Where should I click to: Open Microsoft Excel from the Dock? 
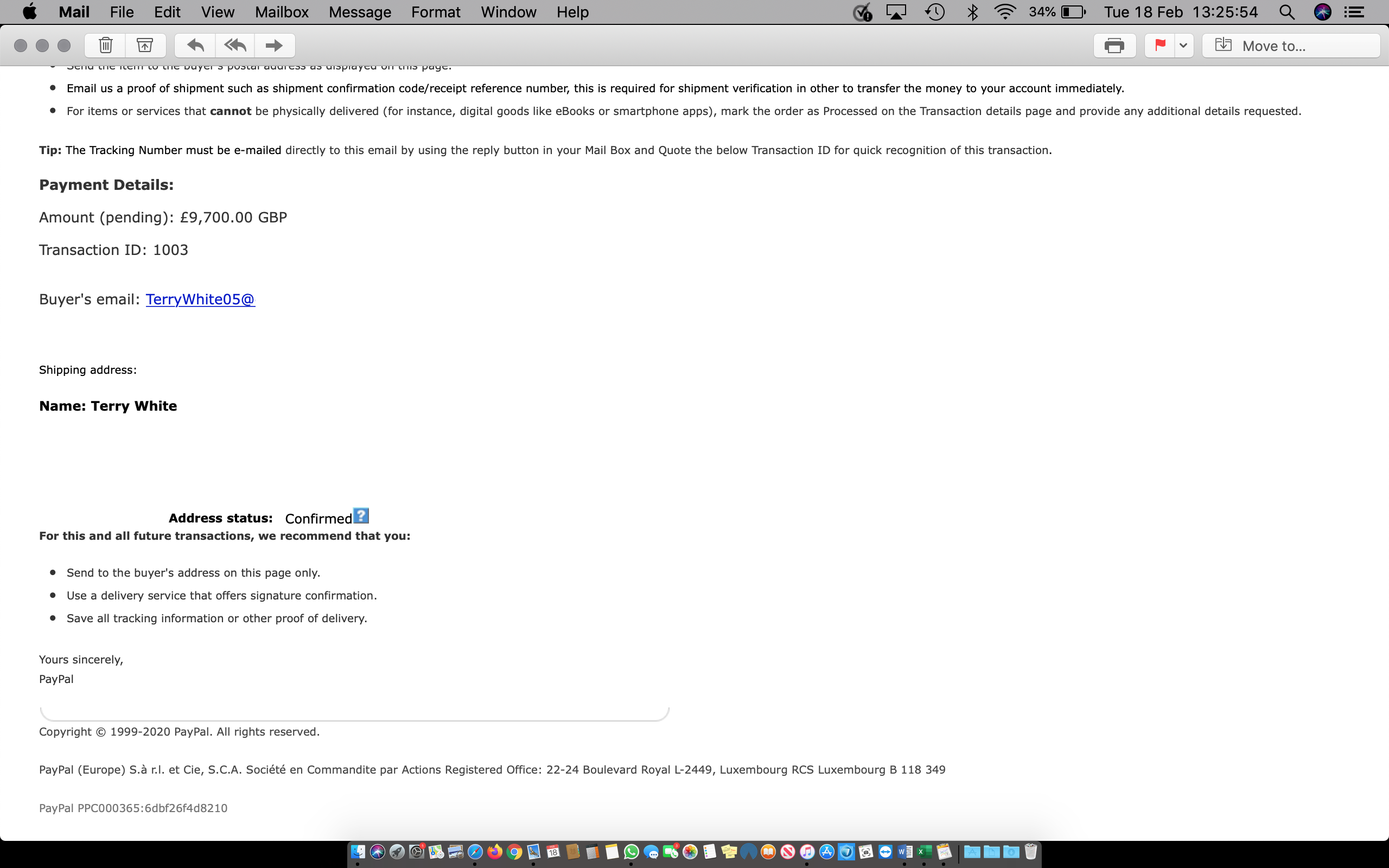tap(924, 852)
